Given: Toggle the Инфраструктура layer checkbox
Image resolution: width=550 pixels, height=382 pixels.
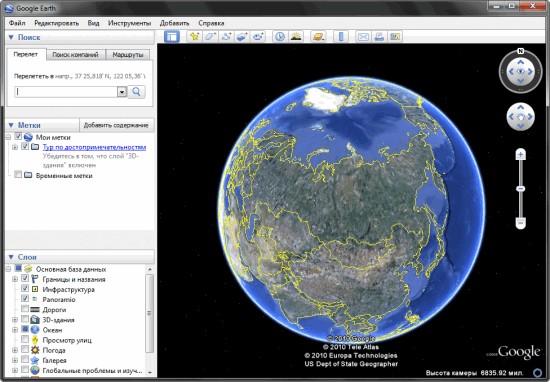Looking at the screenshot, I should 25,288.
